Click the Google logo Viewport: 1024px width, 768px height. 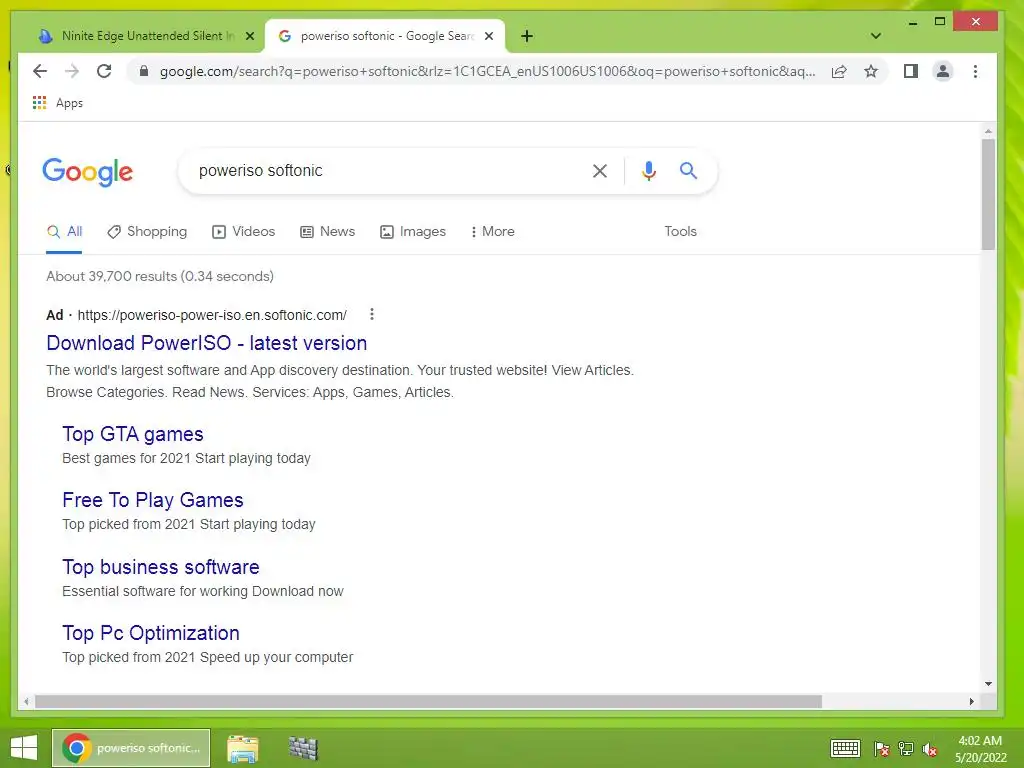pos(88,172)
